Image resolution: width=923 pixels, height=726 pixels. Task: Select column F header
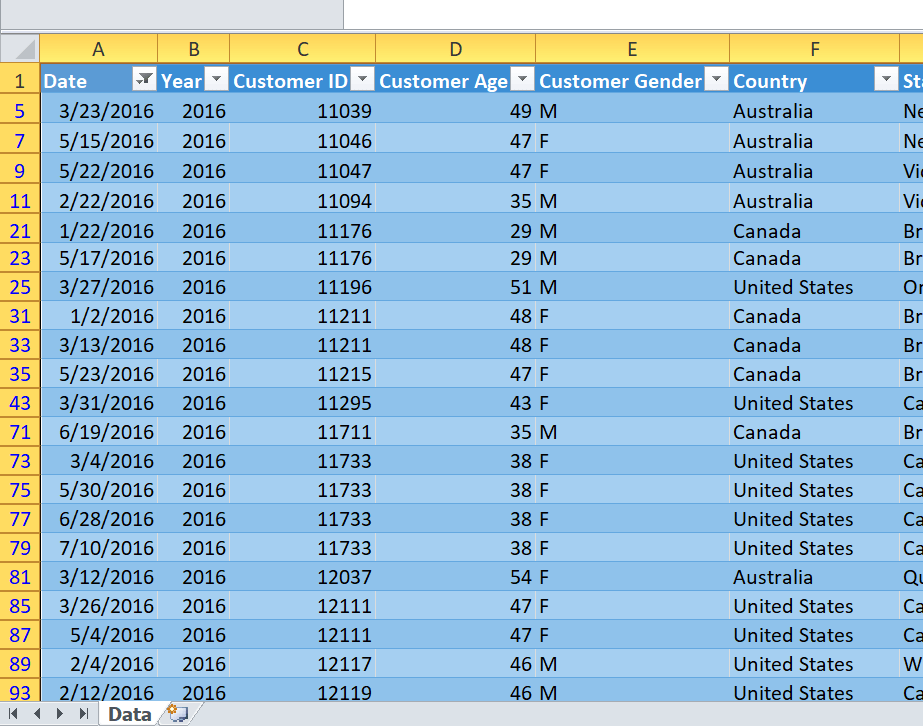coord(814,49)
